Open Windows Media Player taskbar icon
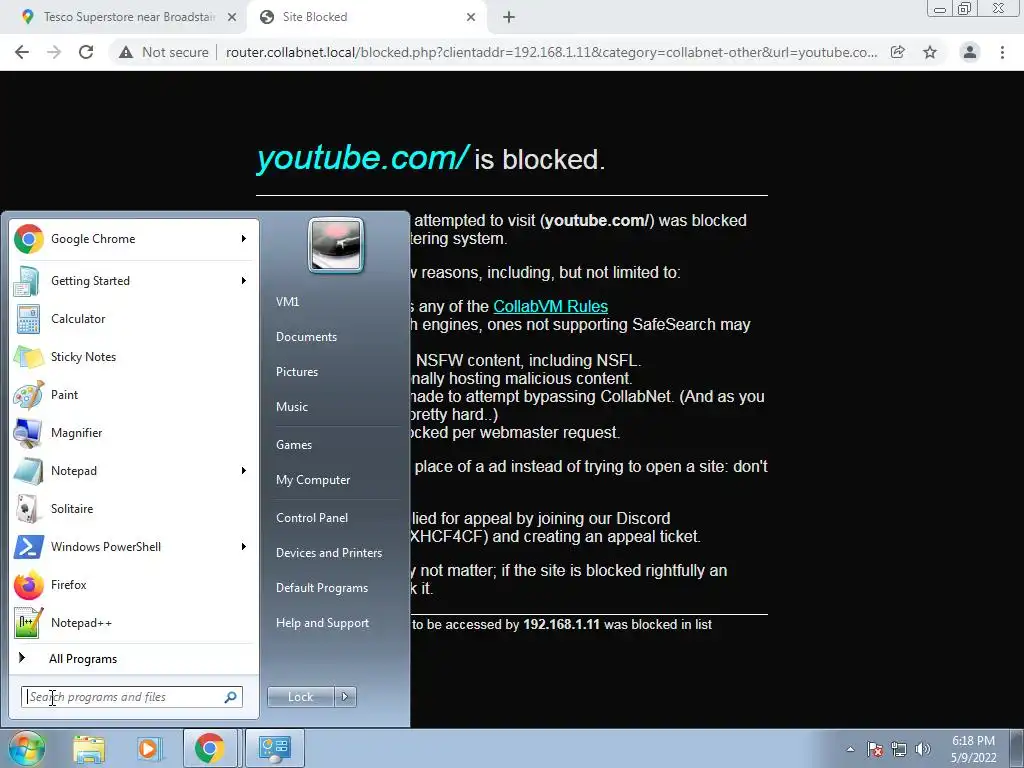 click(x=148, y=748)
